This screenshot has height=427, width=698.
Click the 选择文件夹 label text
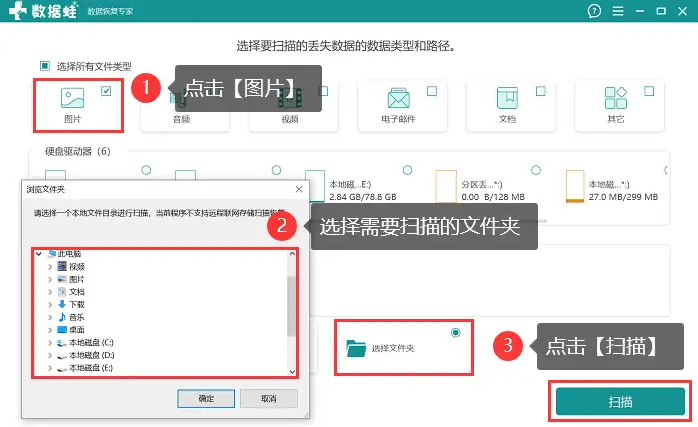[x=393, y=348]
